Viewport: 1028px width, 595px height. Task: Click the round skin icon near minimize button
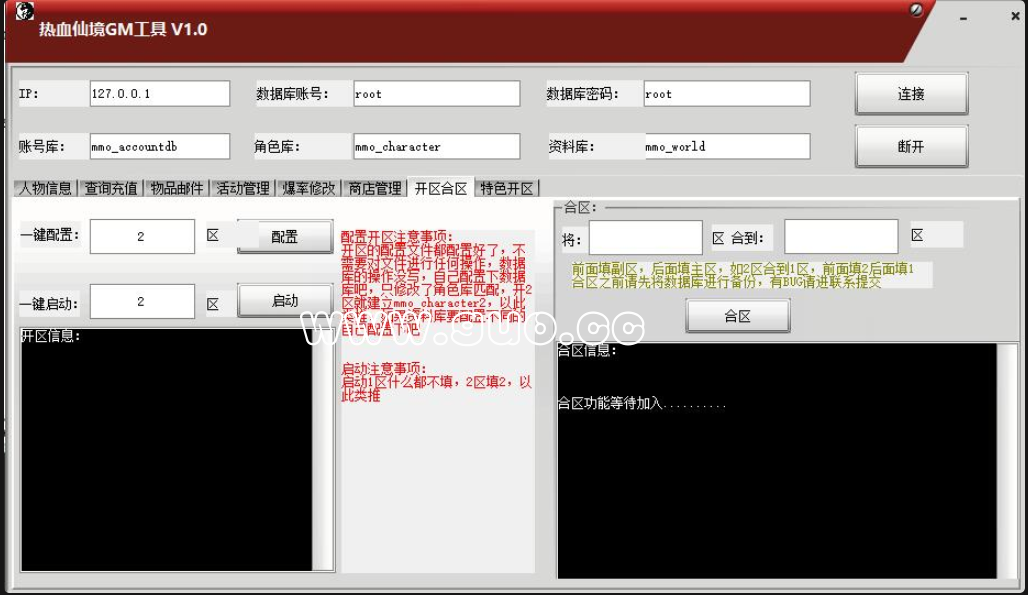tap(916, 10)
